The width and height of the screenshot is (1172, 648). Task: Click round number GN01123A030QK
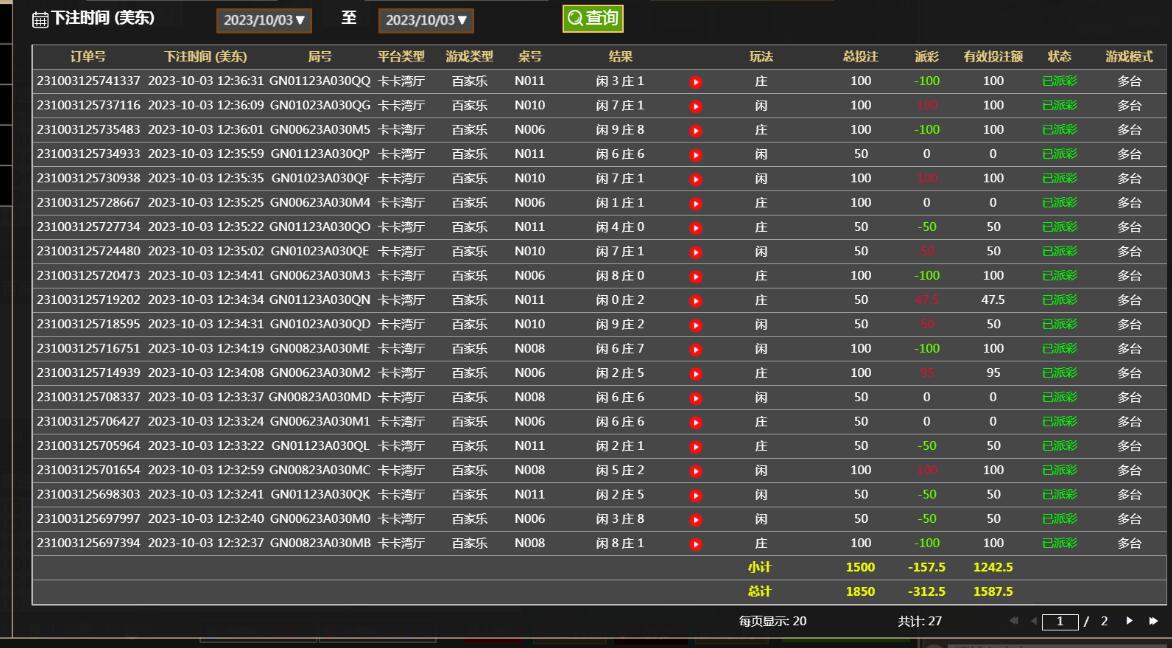coord(320,495)
